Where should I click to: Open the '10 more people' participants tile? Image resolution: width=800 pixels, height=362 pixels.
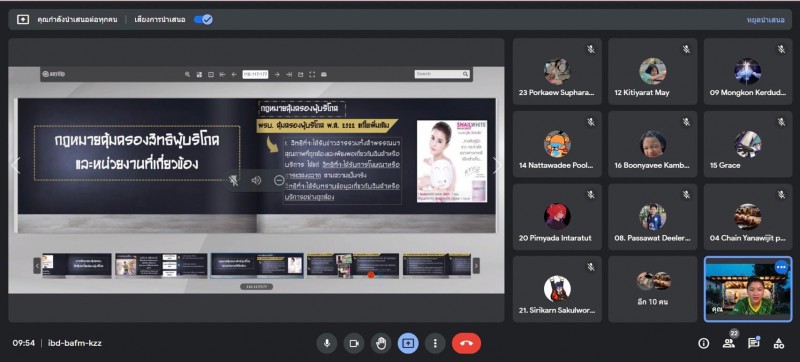(653, 289)
